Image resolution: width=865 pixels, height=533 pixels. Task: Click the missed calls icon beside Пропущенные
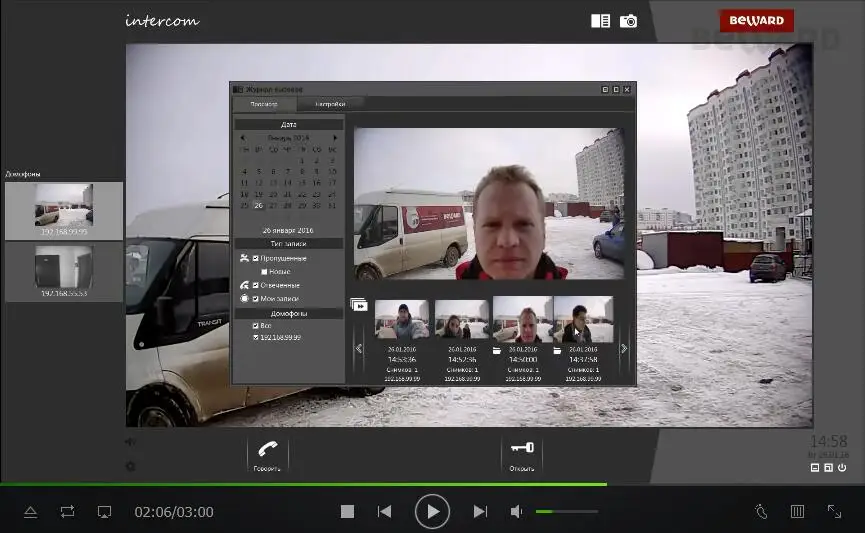tap(244, 258)
